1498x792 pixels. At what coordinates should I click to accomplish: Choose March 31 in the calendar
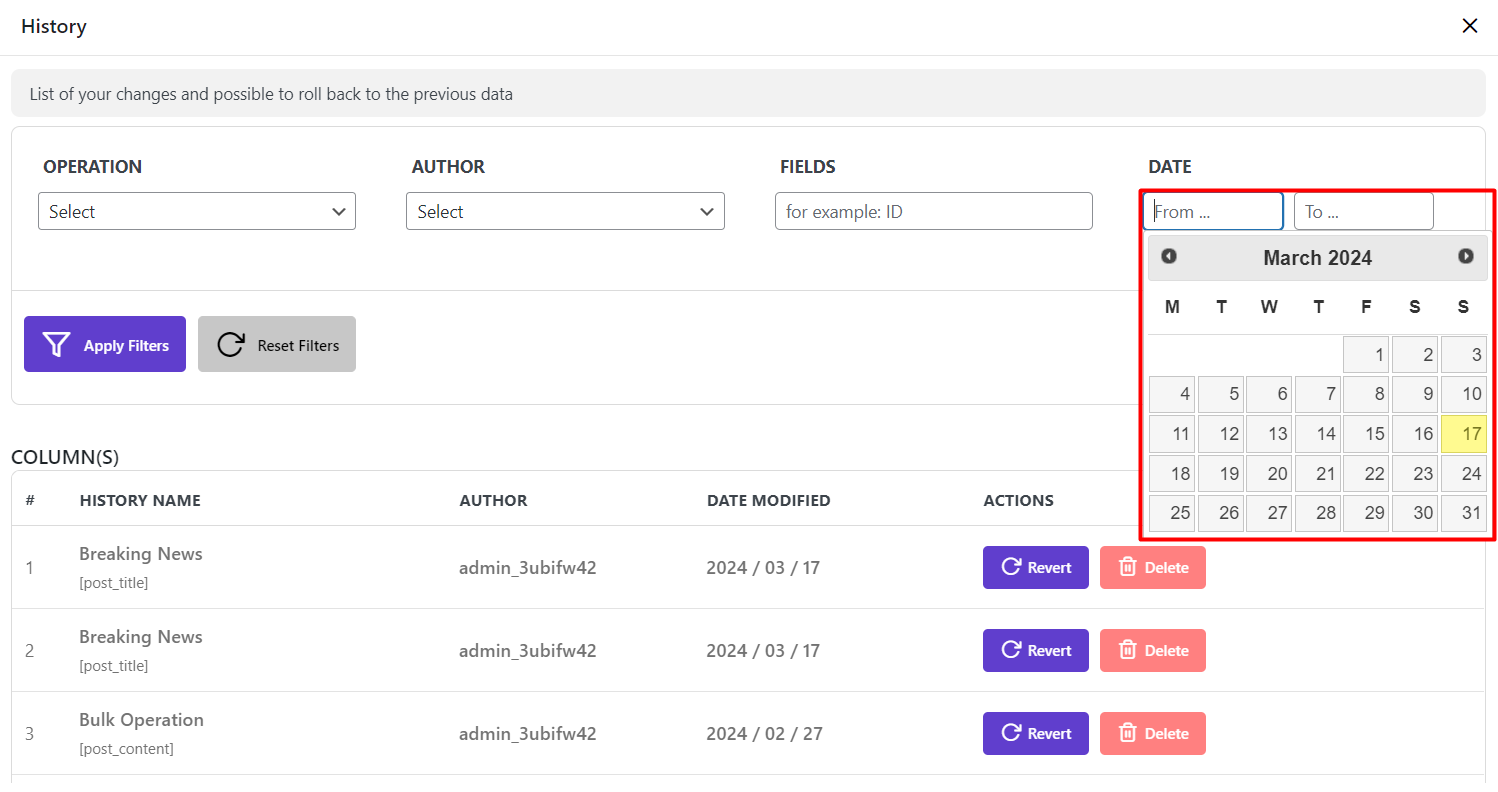(1463, 513)
